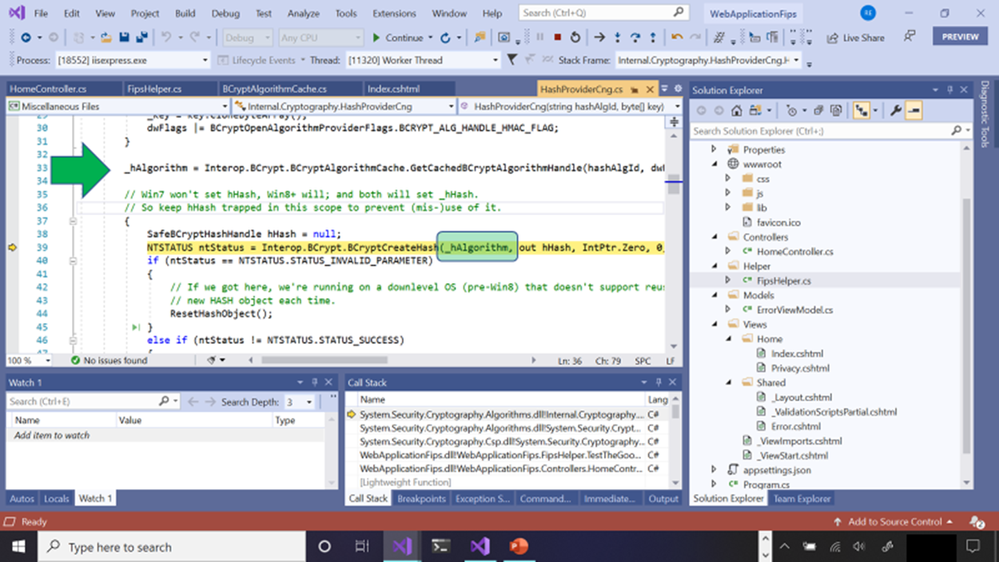This screenshot has height=562, width=999.
Task: Open Properties wrench icon in Solution Explorer
Action: tap(896, 111)
